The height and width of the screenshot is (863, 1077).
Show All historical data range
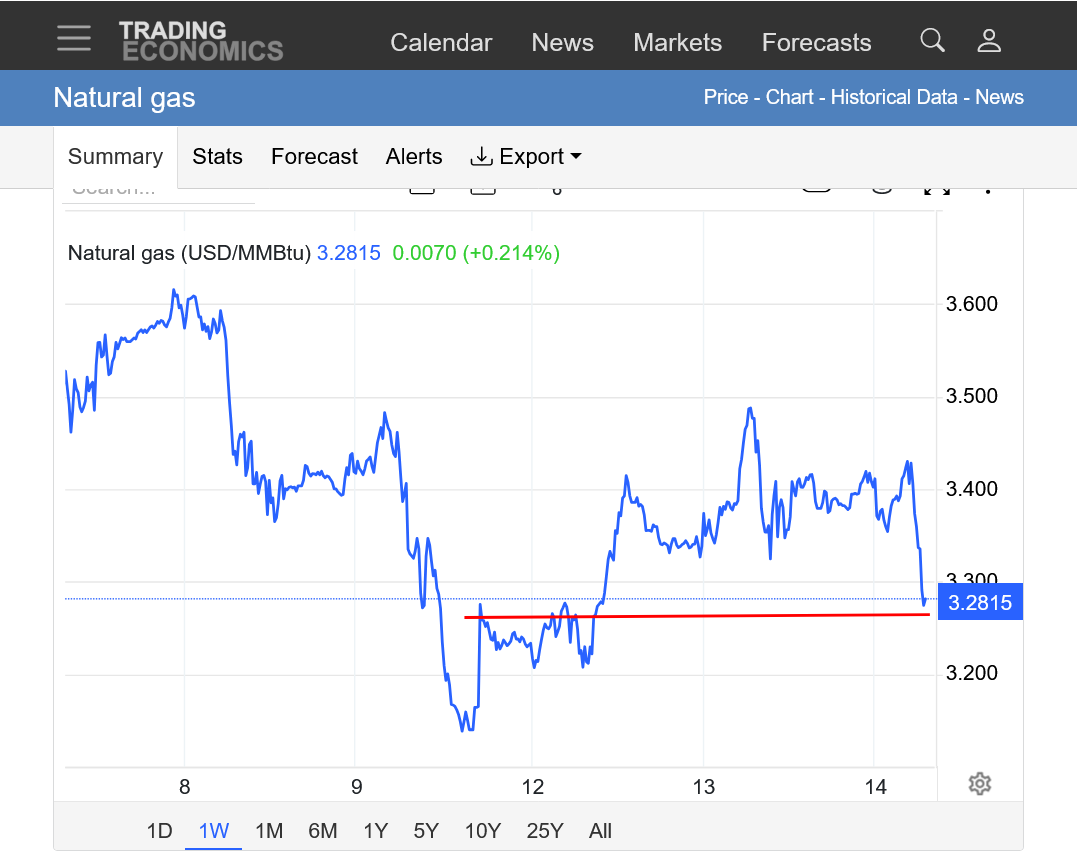pos(600,831)
